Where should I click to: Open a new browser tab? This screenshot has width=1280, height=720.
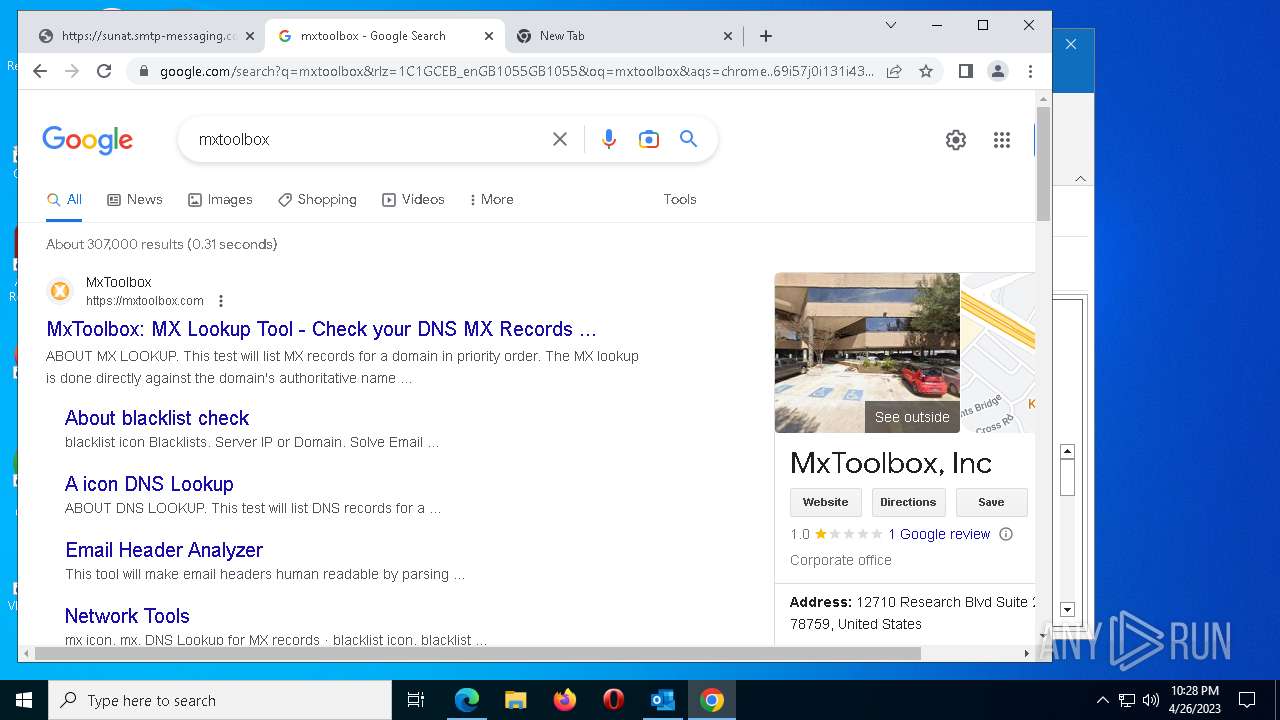click(766, 36)
